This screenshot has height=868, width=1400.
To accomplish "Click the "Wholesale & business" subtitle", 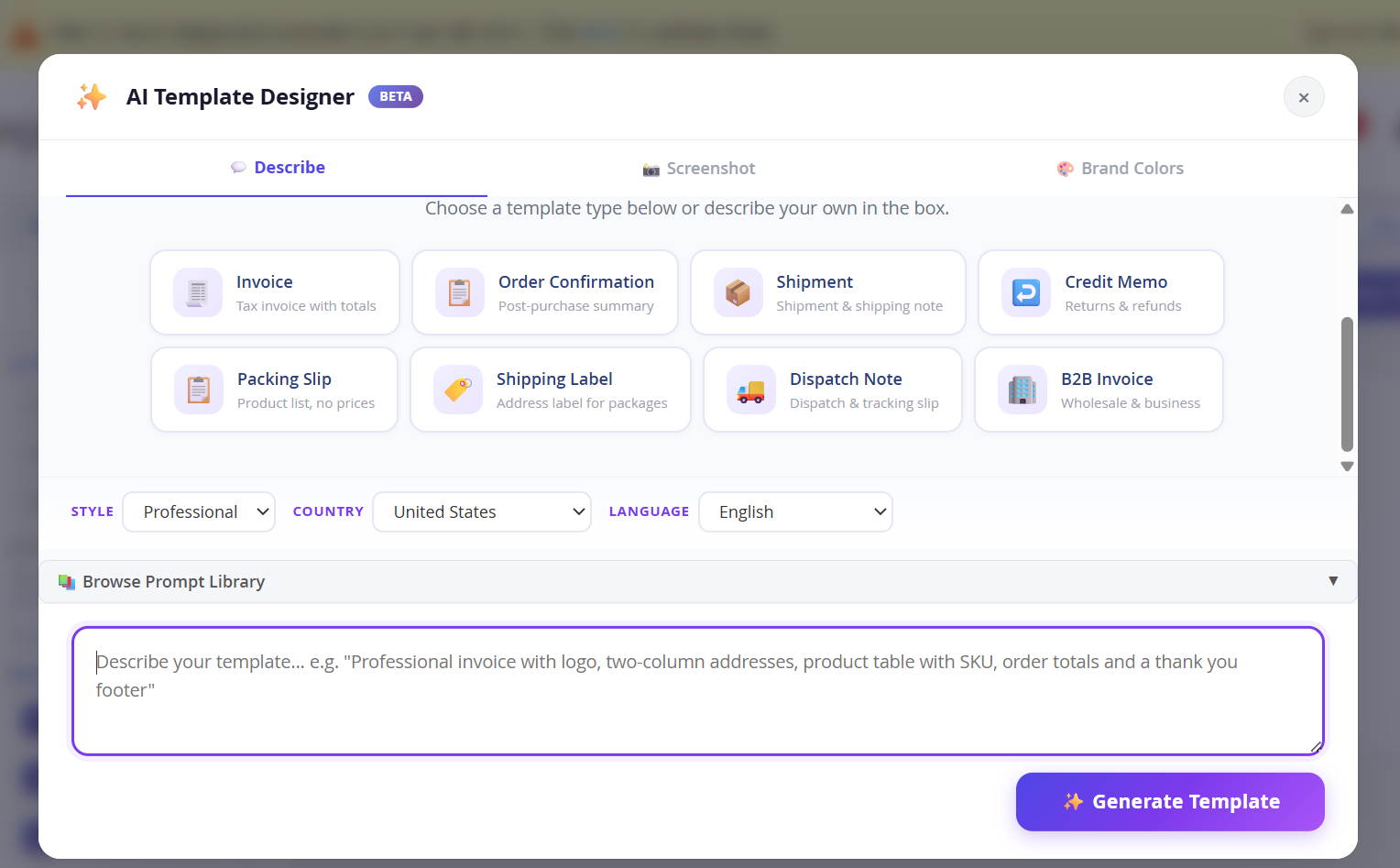I will click(x=1131, y=403).
